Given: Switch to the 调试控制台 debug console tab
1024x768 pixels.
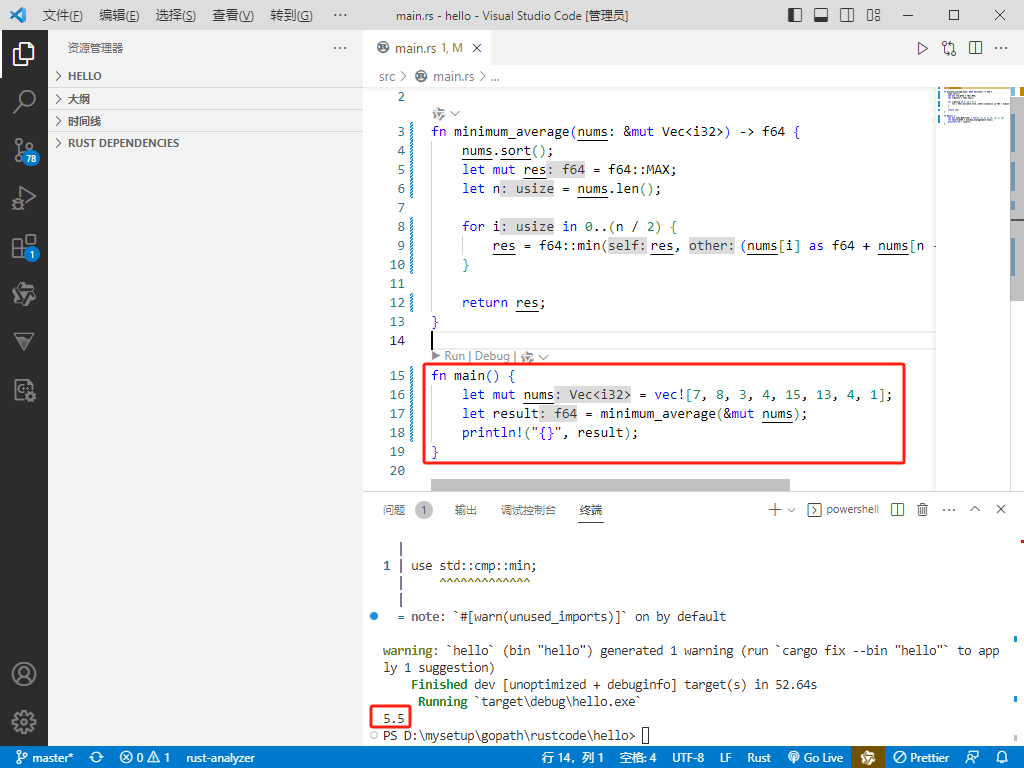Looking at the screenshot, I should [528, 510].
